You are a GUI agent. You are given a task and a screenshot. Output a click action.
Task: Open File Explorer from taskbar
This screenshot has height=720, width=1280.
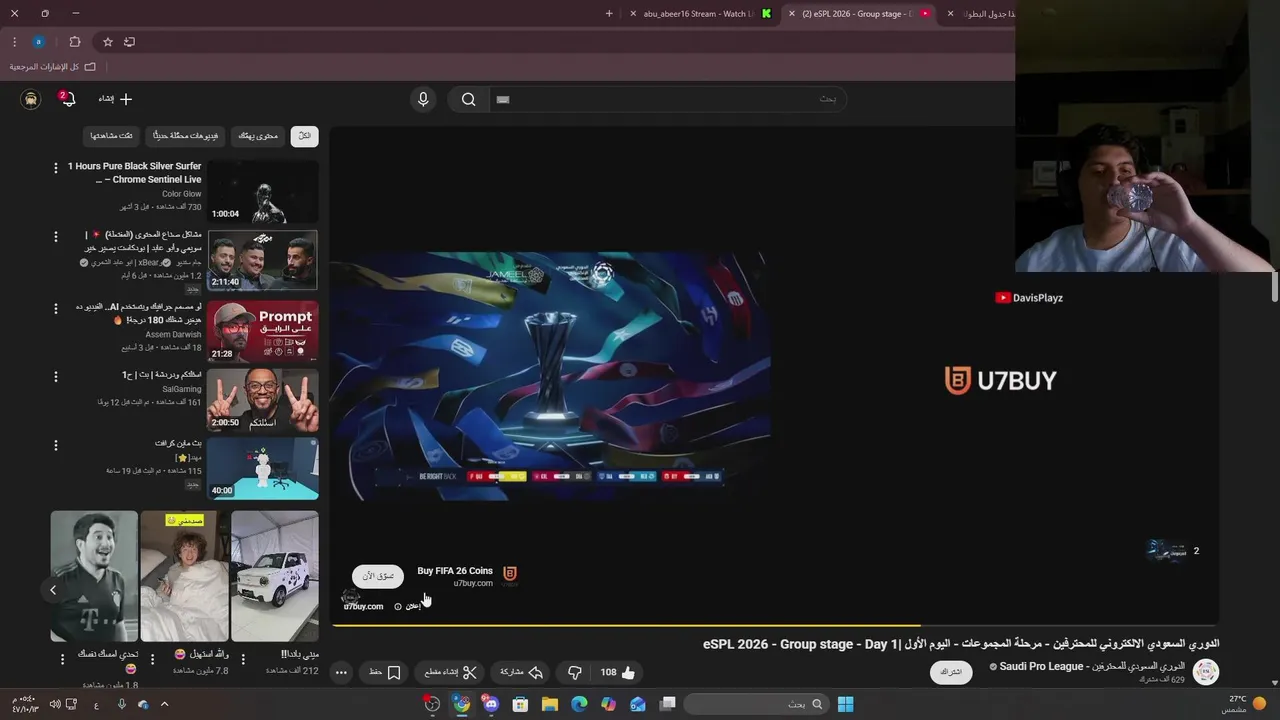click(549, 704)
